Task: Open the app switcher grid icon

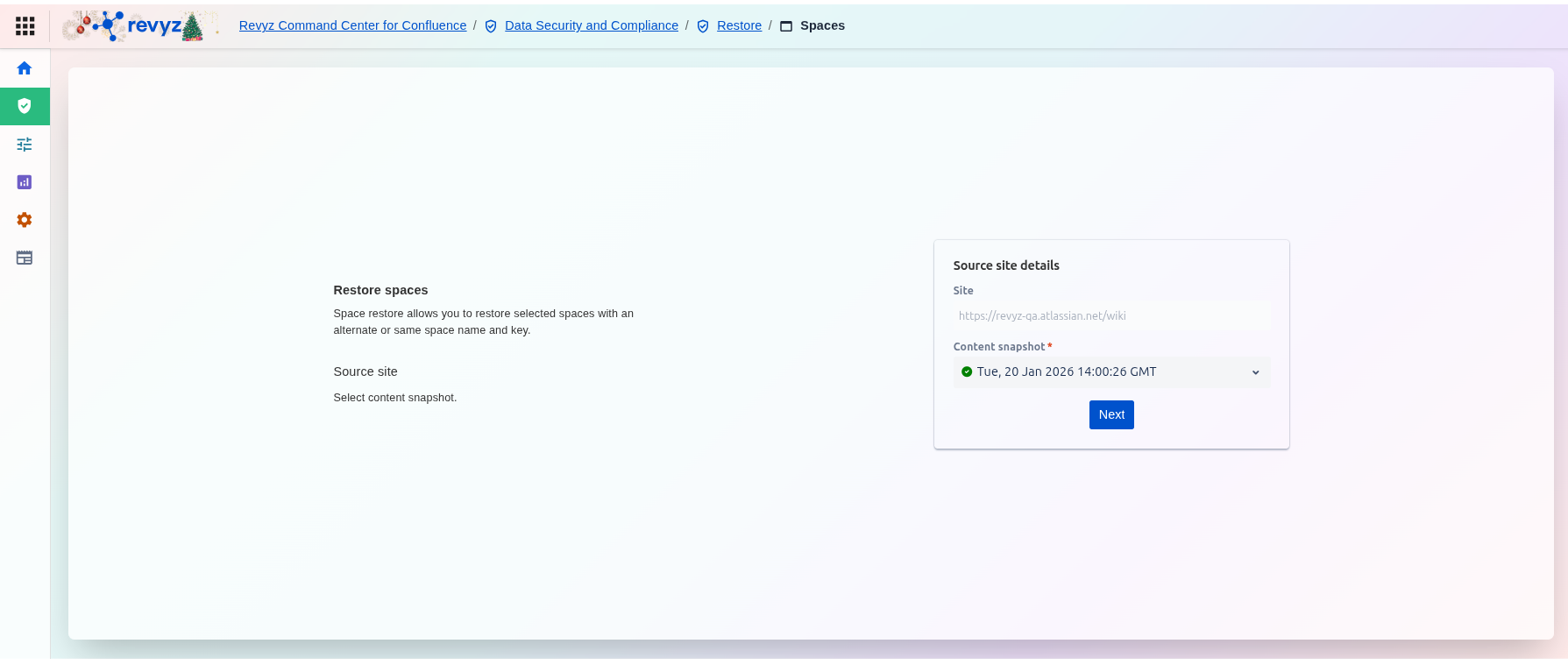Action: pos(25,26)
